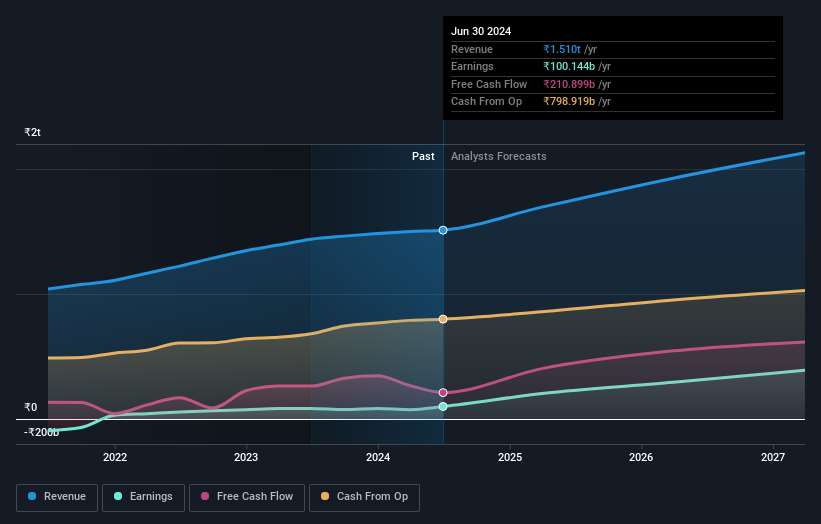Click the 2022 x-axis label
The width and height of the screenshot is (821, 524).
tap(115, 457)
